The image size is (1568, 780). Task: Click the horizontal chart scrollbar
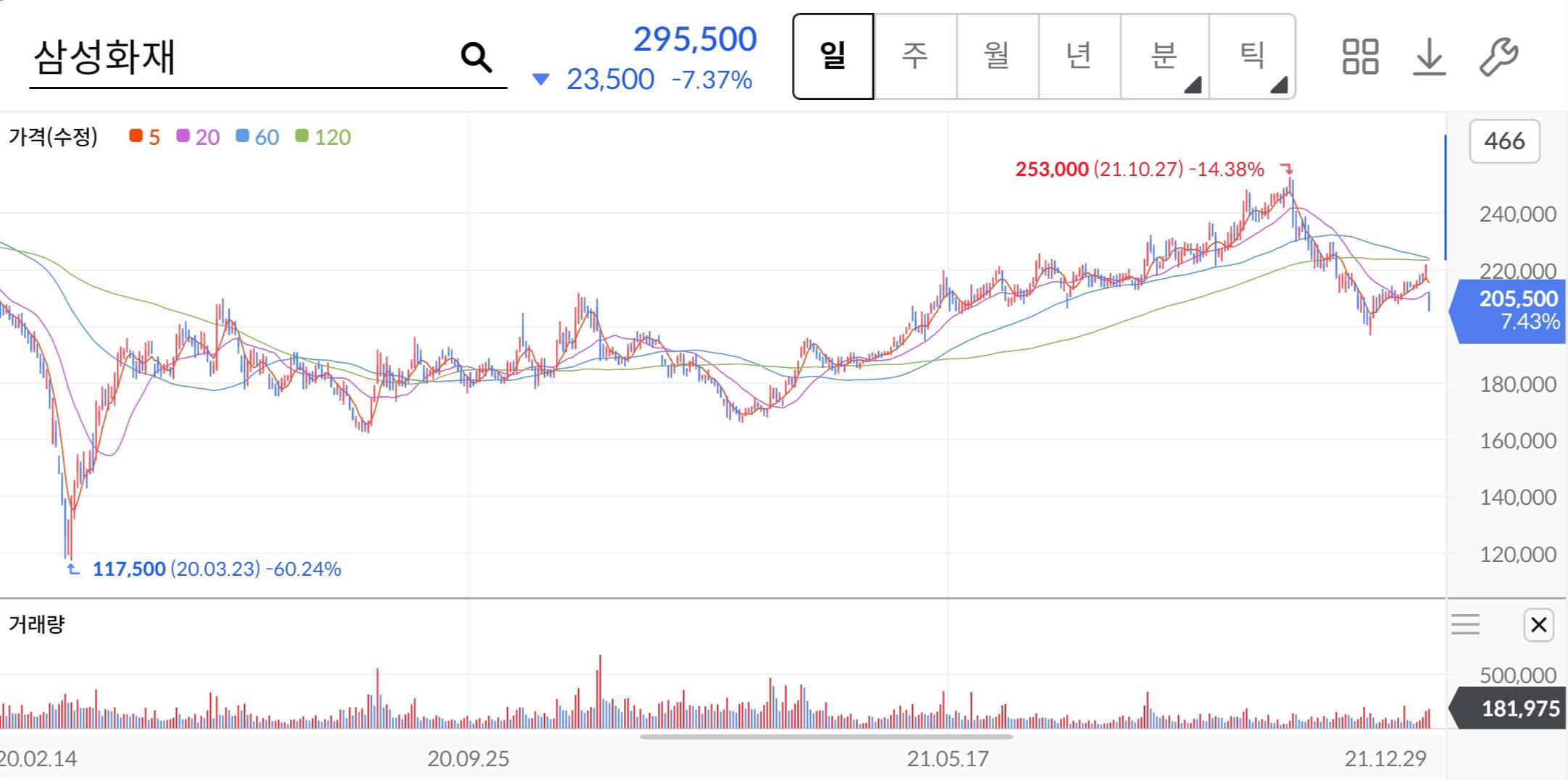[826, 737]
